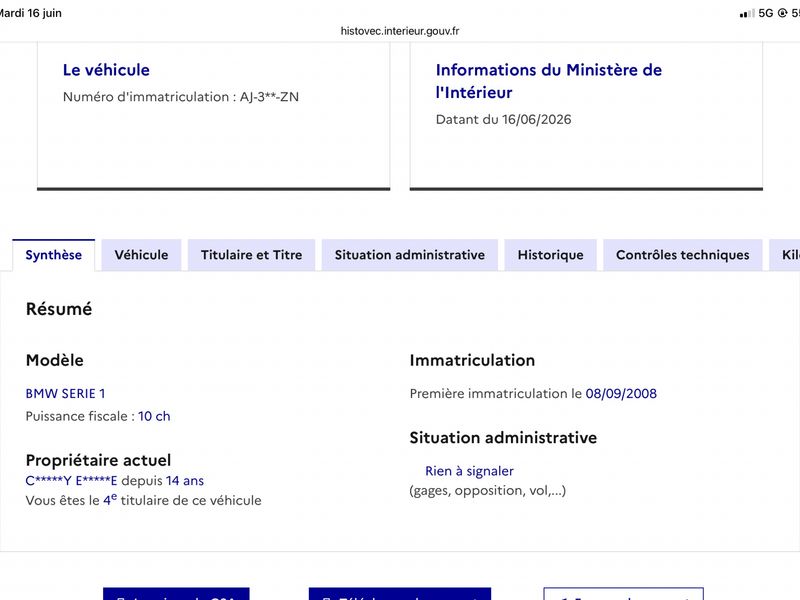Viewport: 800px width, 600px height.
Task: Click the Imprimer le CSA button
Action: pyautogui.click(x=176, y=594)
